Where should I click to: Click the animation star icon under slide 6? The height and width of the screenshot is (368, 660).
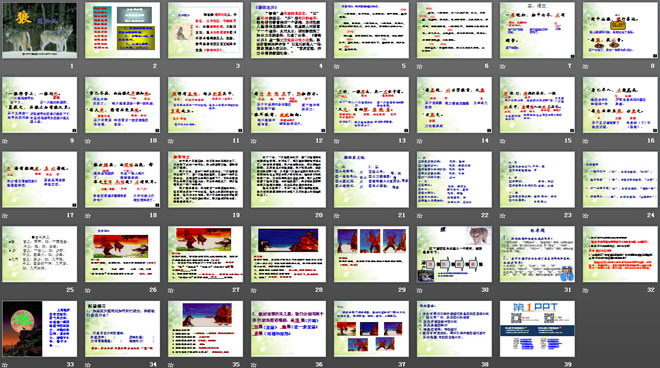coord(420,67)
